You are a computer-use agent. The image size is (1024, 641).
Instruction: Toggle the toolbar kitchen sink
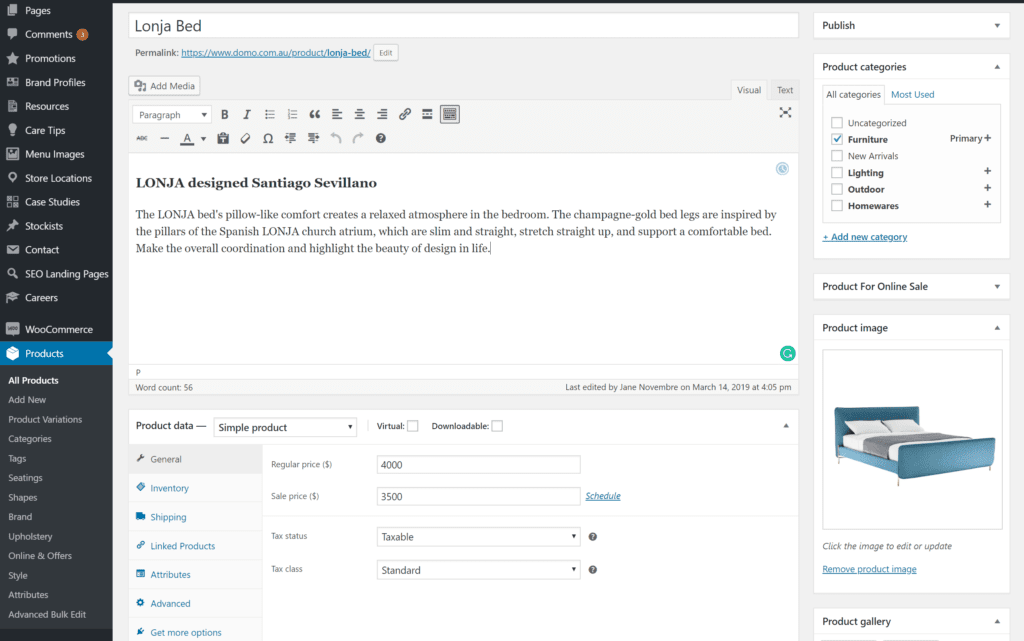point(450,114)
